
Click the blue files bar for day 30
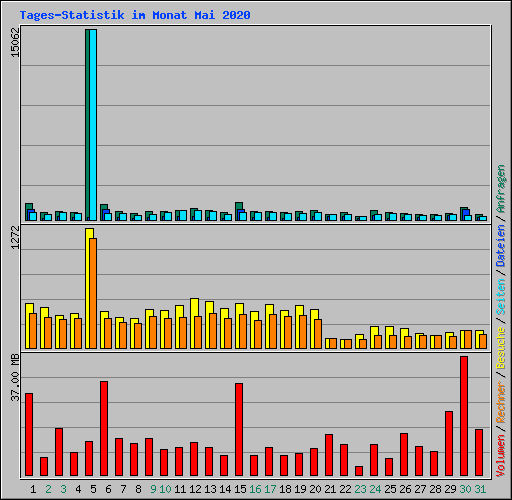click(466, 213)
